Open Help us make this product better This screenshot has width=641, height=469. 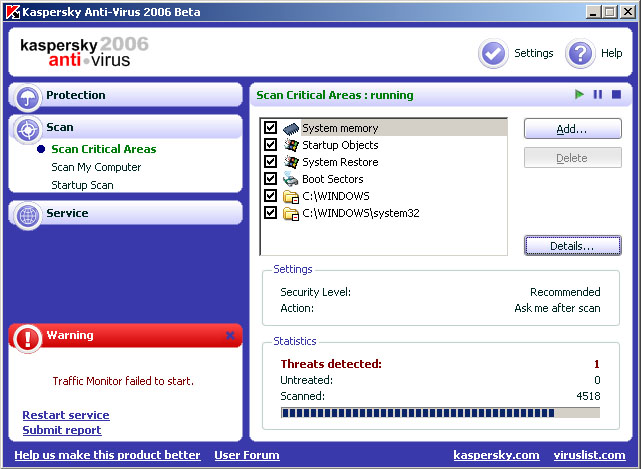107,455
